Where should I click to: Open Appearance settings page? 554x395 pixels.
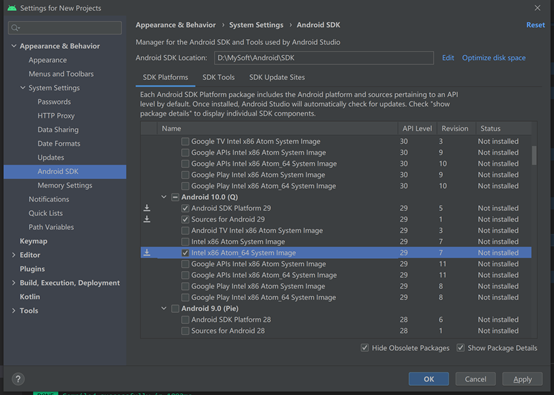(x=48, y=60)
